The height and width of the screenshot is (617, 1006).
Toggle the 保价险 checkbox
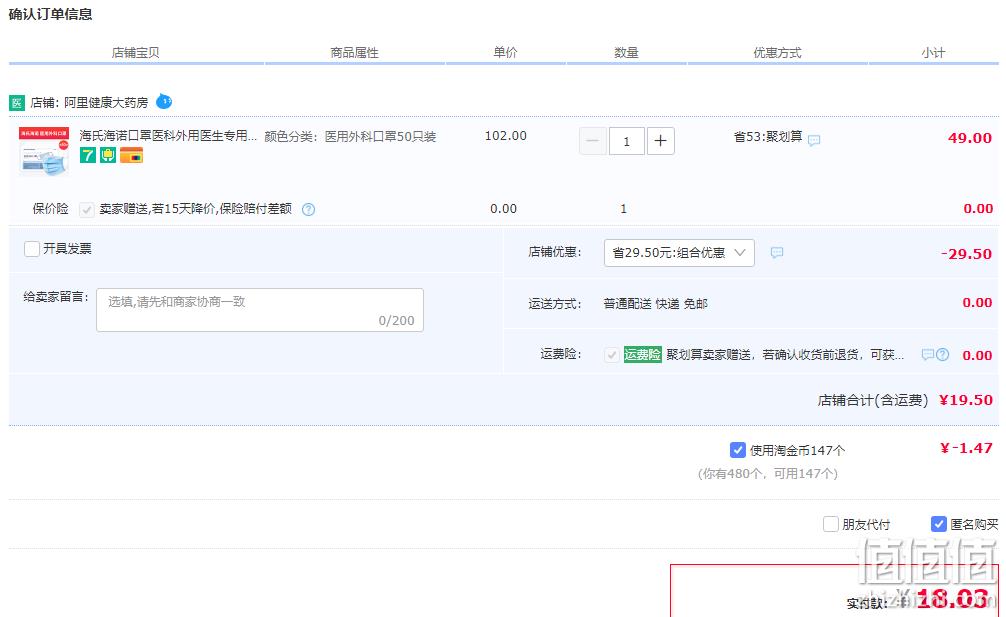pyautogui.click(x=87, y=209)
